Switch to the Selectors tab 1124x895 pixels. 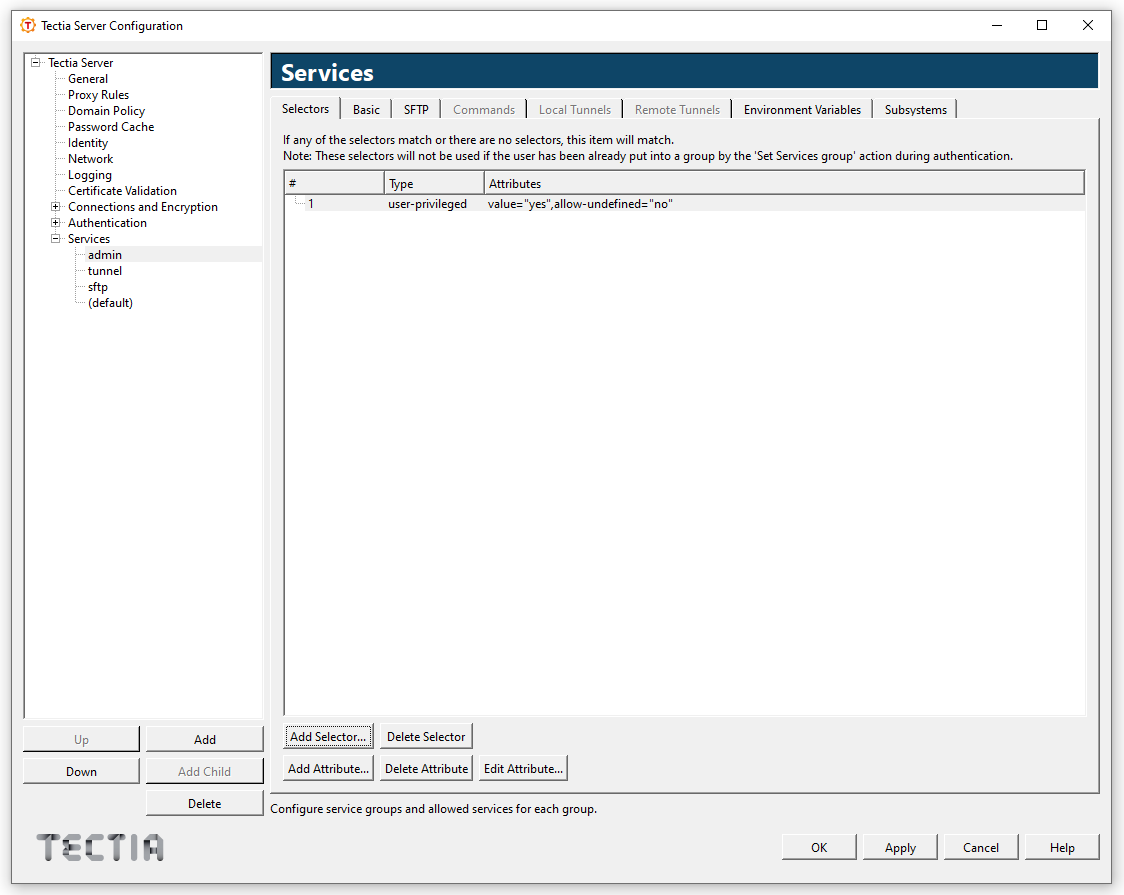coord(305,108)
